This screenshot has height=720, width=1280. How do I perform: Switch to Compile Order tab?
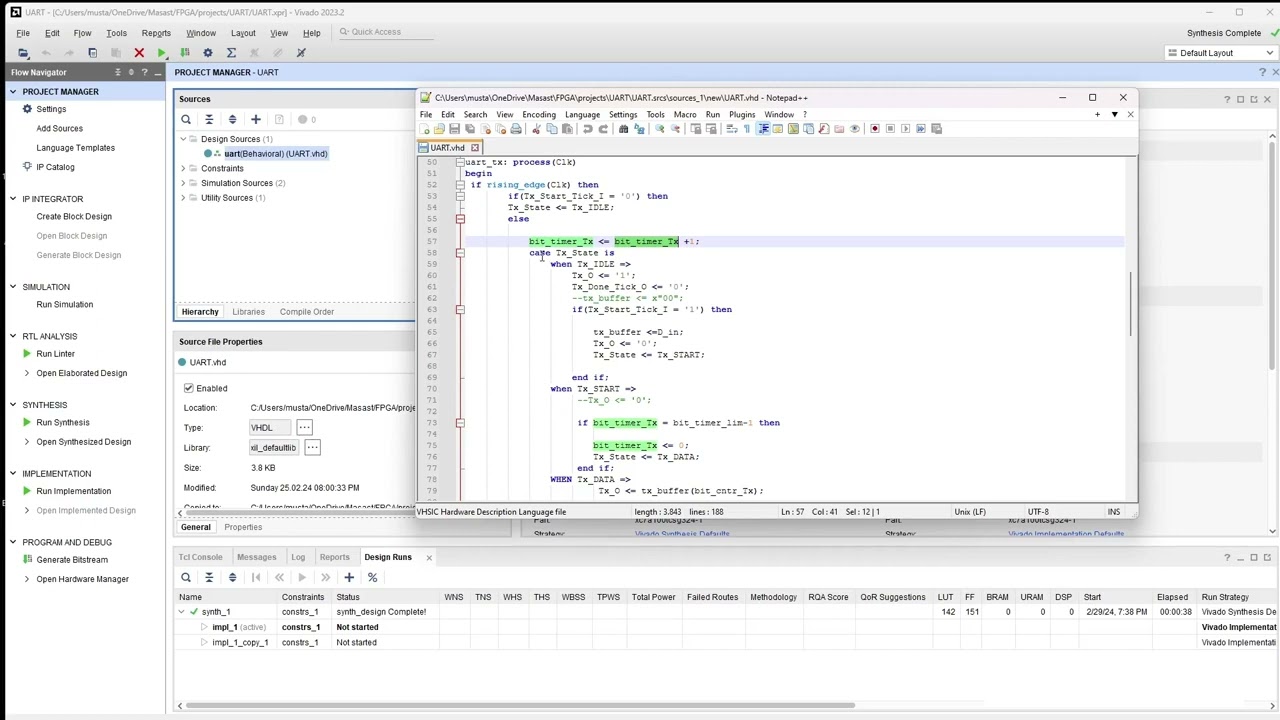pos(307,312)
